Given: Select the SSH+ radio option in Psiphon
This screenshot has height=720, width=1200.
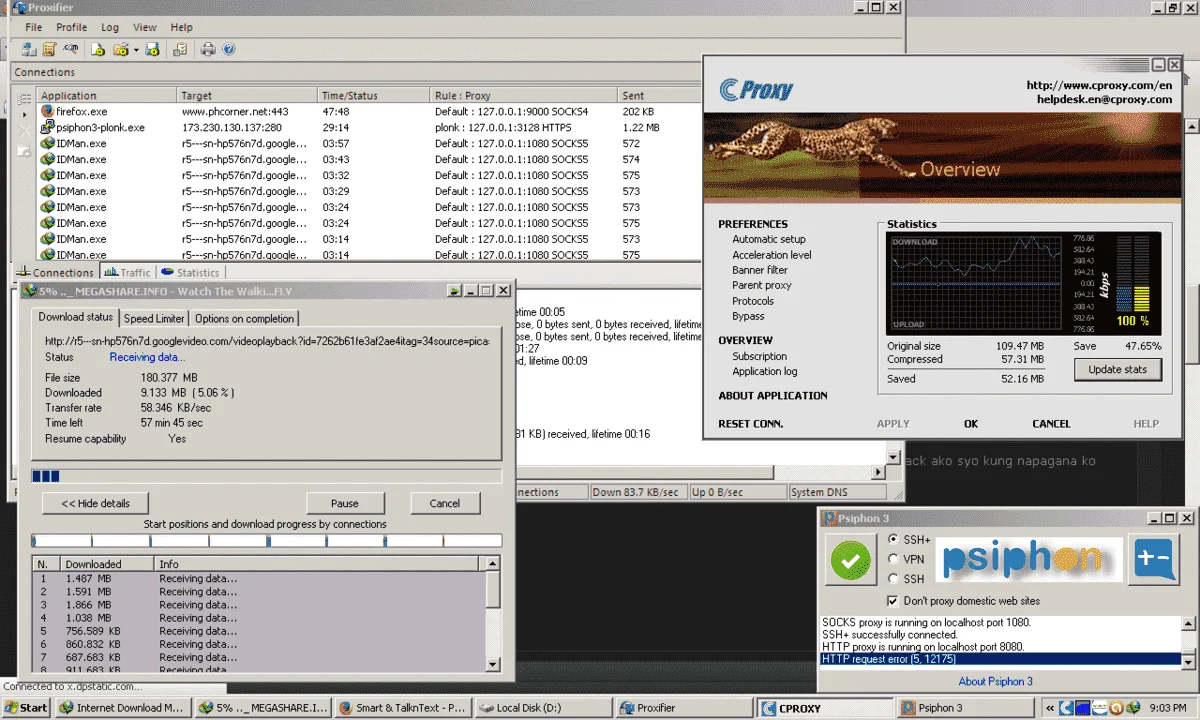Looking at the screenshot, I should click(x=893, y=539).
